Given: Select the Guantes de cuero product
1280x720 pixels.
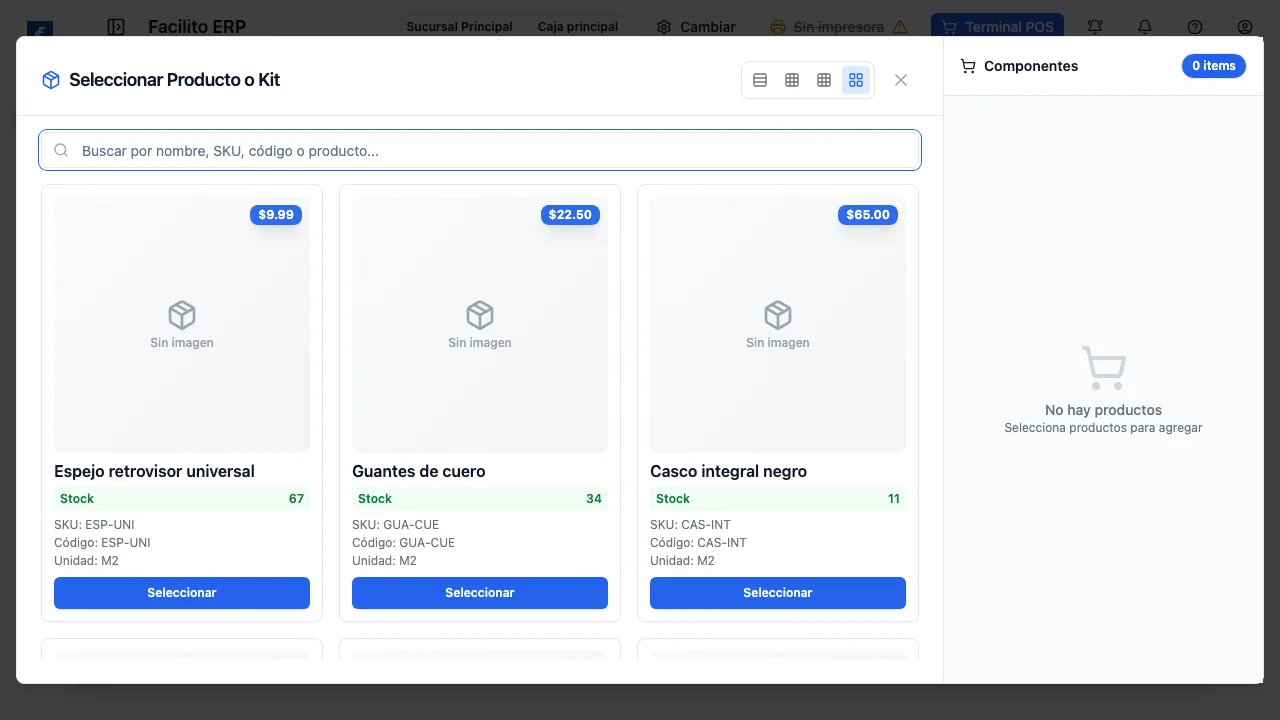Looking at the screenshot, I should coord(480,593).
